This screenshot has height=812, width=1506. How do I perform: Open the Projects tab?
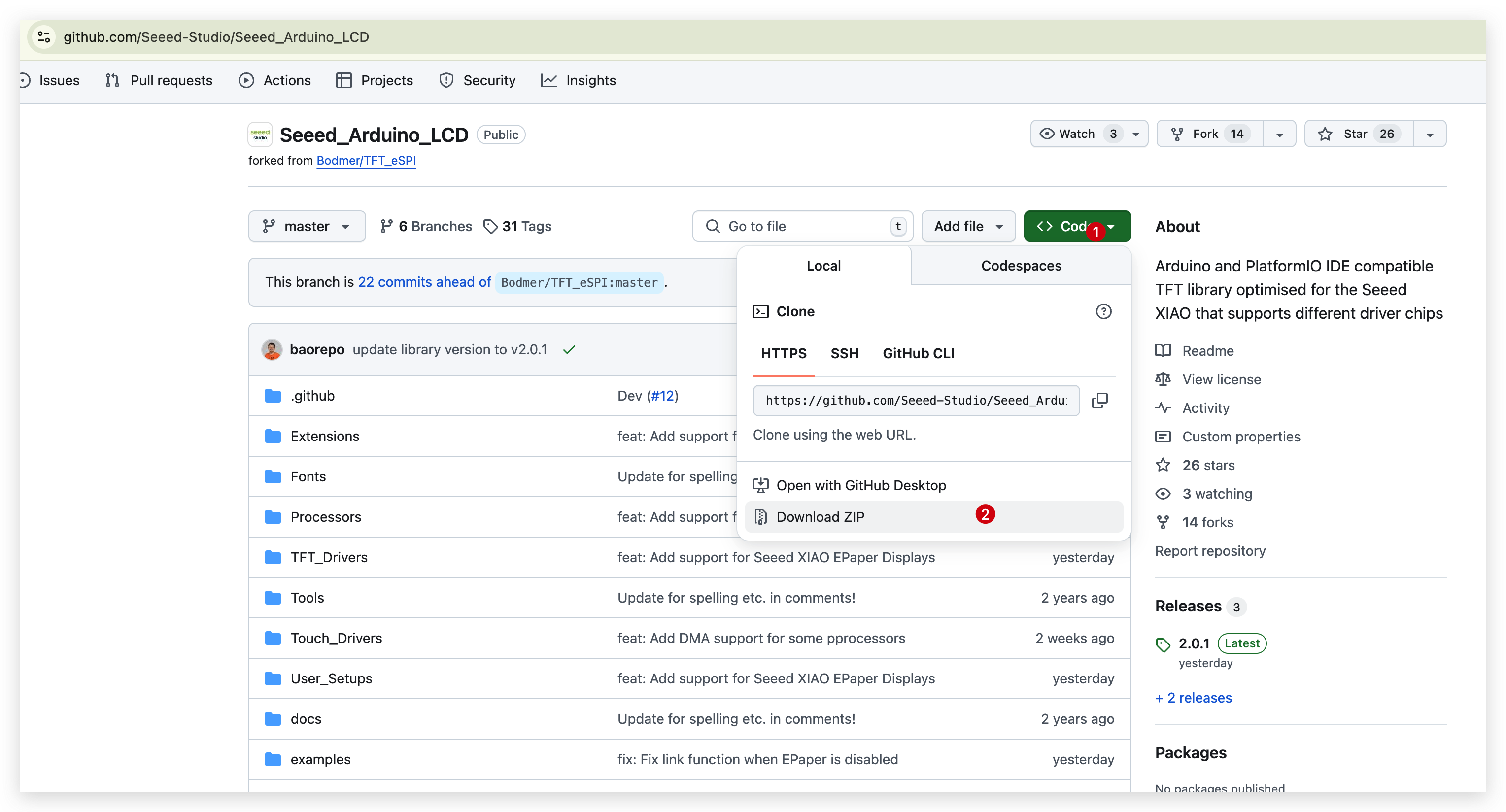coord(375,80)
